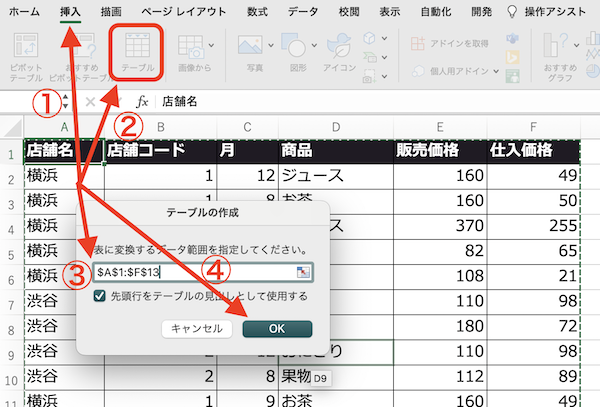Click アドインを取得 in the ribbon
This screenshot has height=407, width=600.
point(450,43)
